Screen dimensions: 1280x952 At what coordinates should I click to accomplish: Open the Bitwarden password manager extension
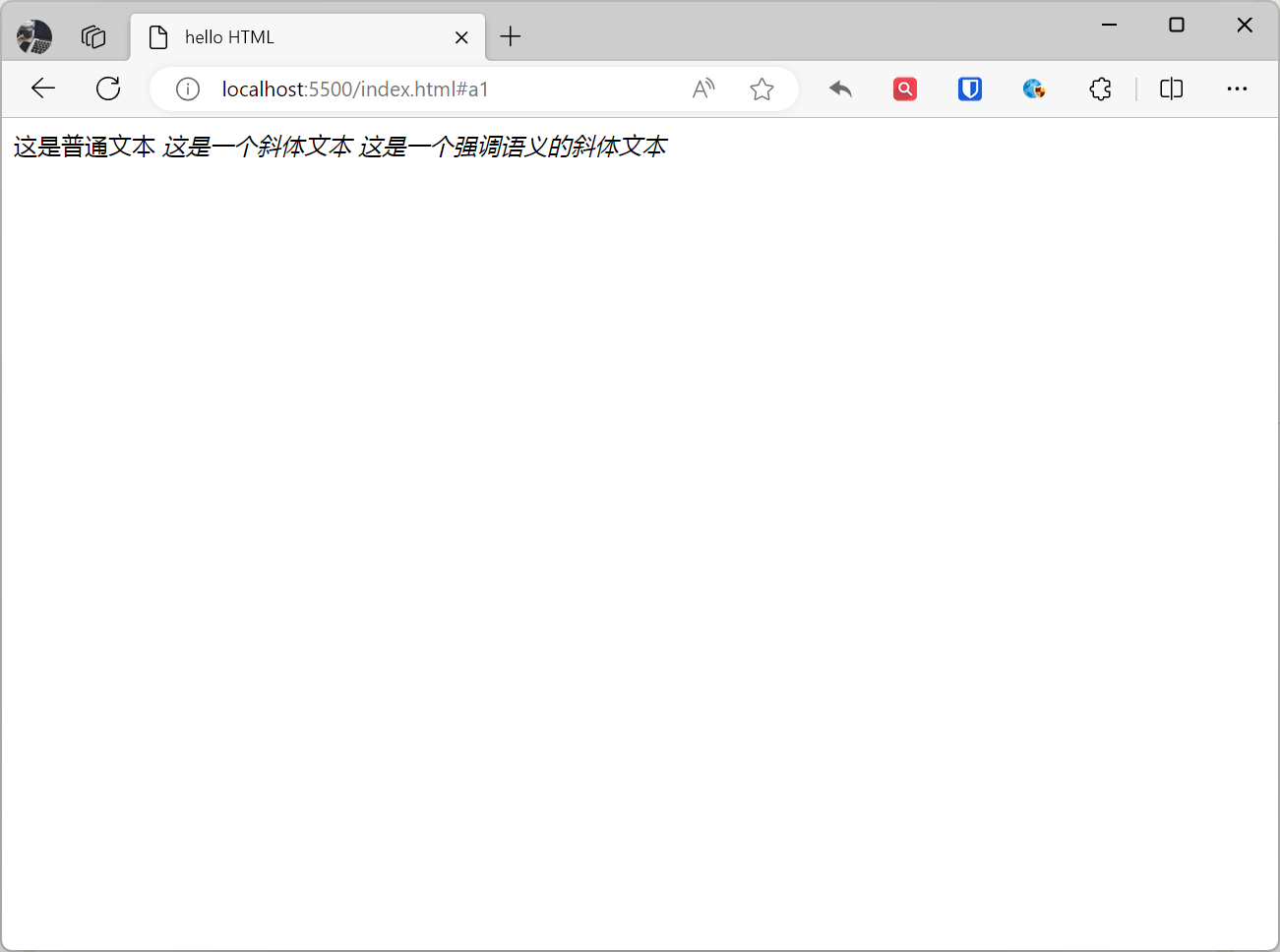coord(969,89)
